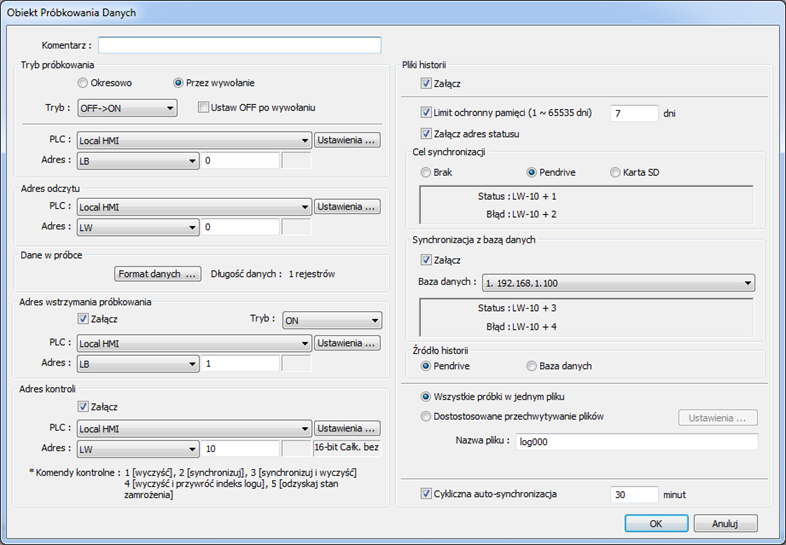Viewport: 786px width, 545px height.
Task: Open Ustawienia in Adres wstrzymania próbkowania
Action: pyautogui.click(x=347, y=343)
